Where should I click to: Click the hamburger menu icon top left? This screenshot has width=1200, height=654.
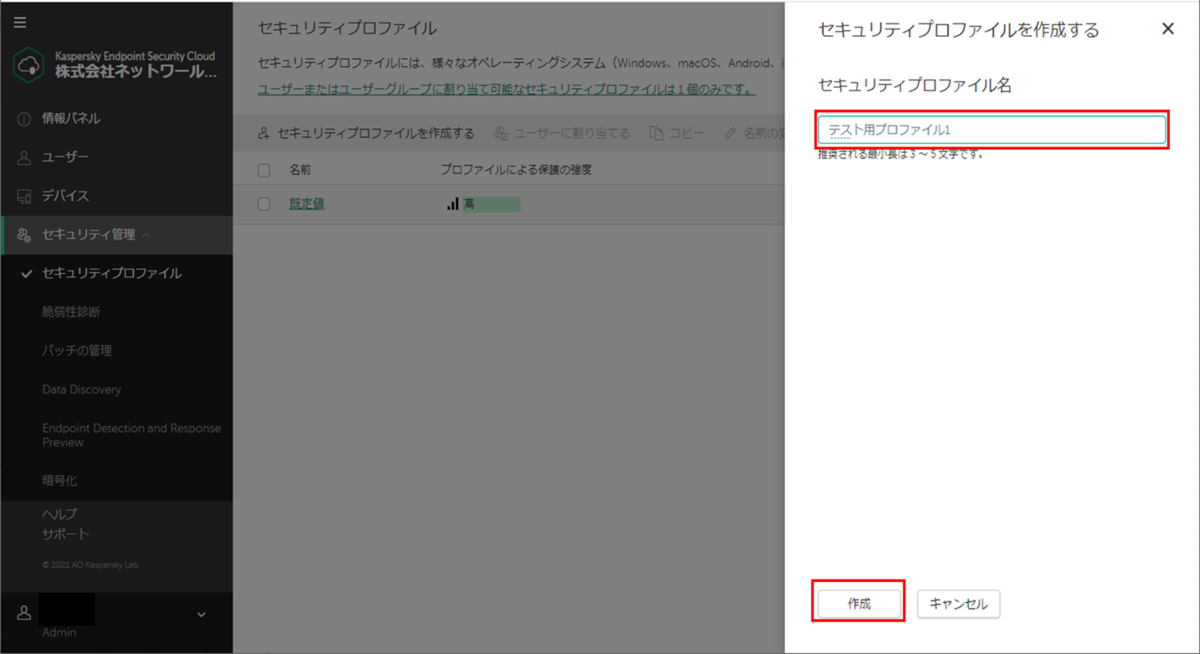tap(19, 22)
